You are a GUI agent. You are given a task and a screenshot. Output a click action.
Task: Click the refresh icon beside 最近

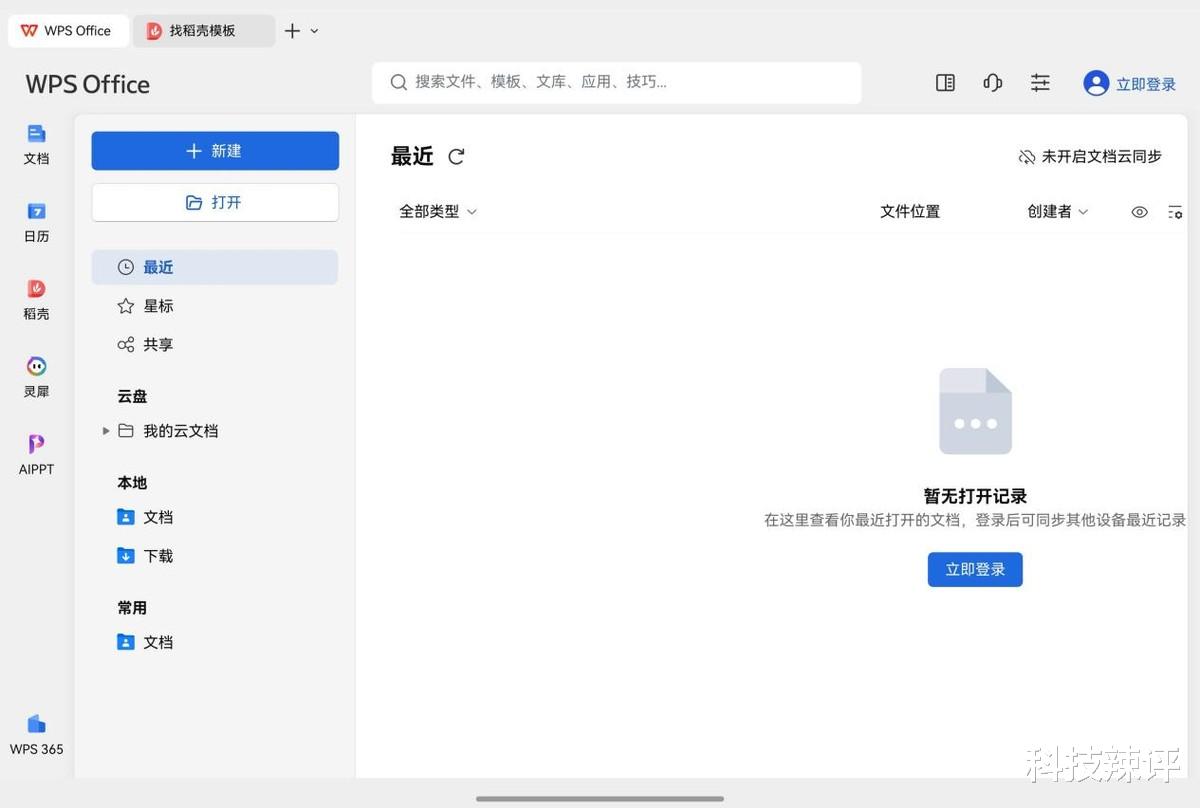456,156
